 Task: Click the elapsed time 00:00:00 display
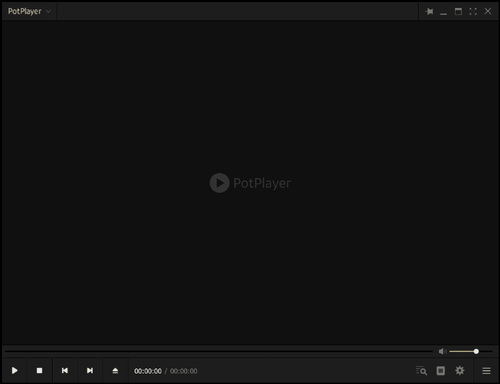coord(148,371)
